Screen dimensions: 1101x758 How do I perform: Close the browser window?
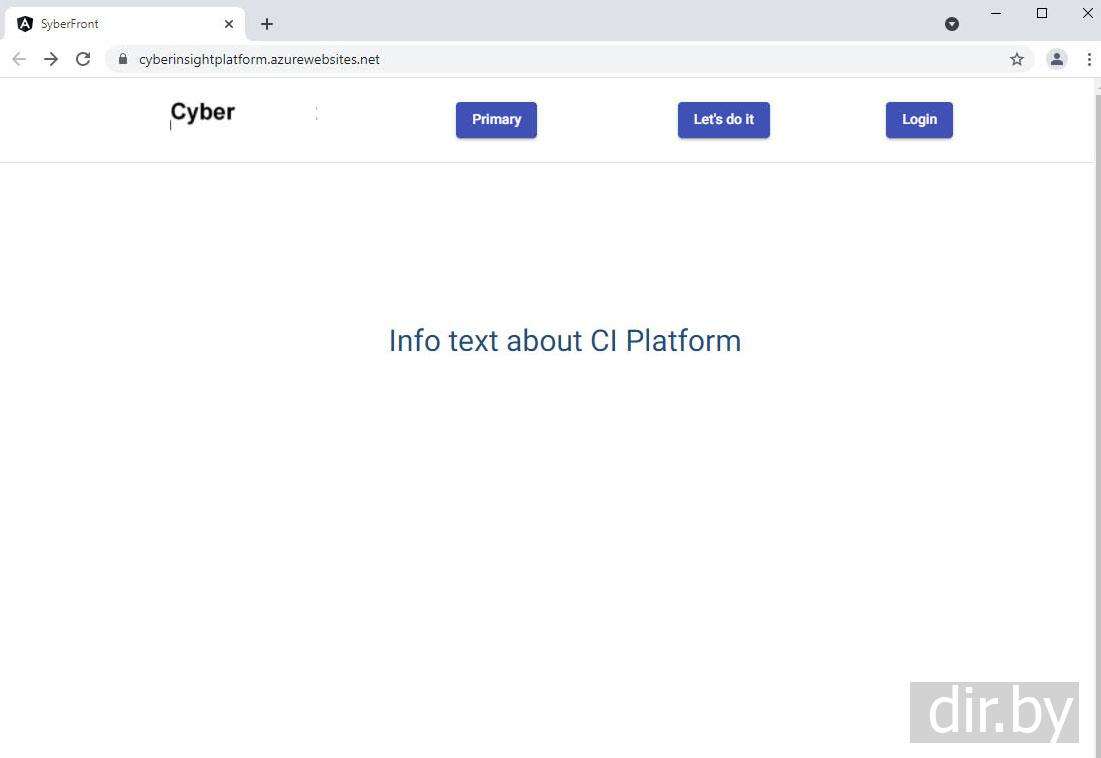pyautogui.click(x=1088, y=13)
